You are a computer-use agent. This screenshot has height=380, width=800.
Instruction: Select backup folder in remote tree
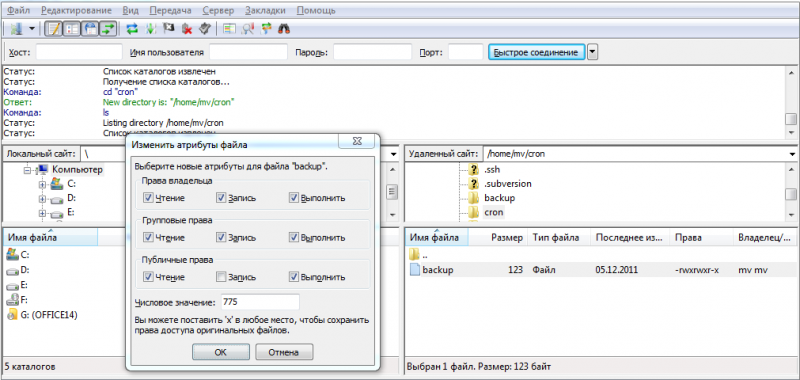(x=499, y=198)
